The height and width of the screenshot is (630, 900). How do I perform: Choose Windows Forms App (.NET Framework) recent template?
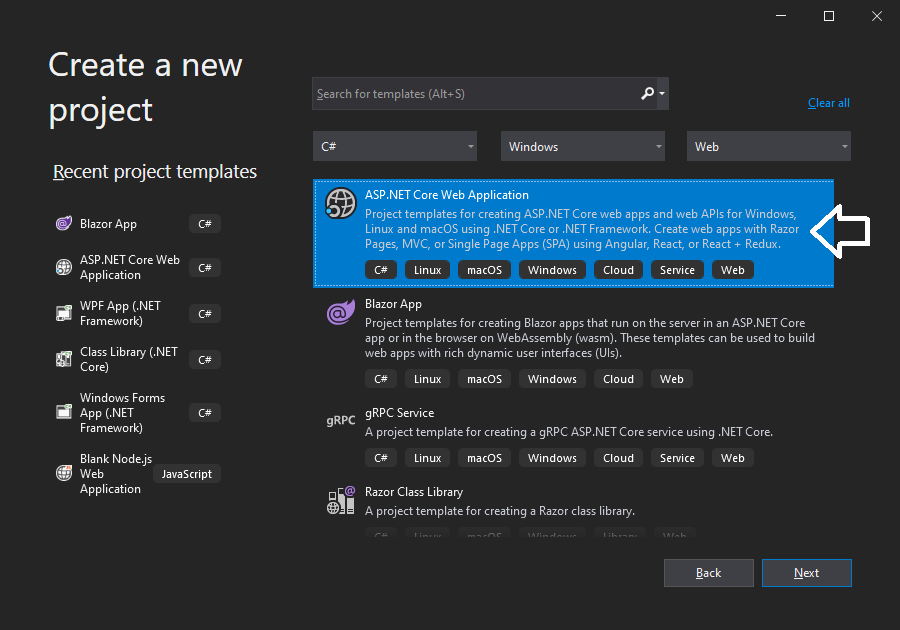point(138,413)
